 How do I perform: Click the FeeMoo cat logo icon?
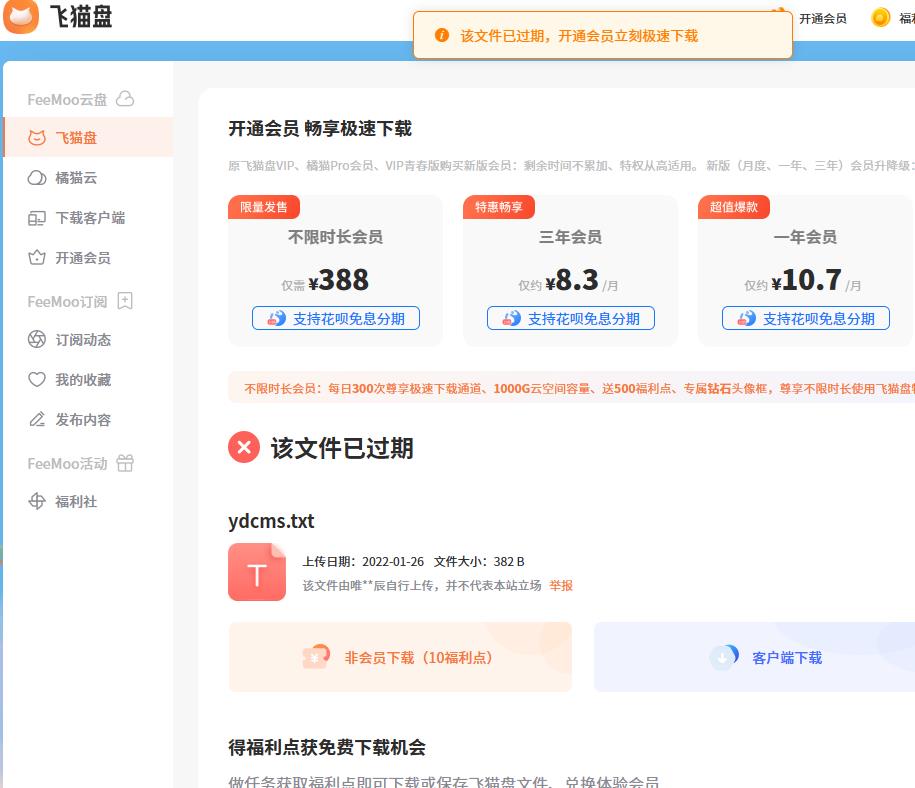pyautogui.click(x=21, y=16)
